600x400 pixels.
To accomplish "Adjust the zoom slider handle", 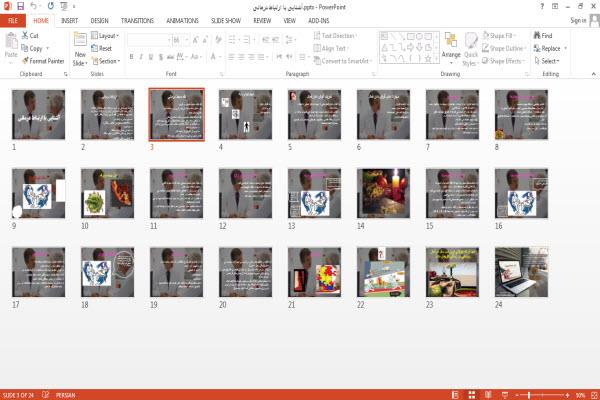I will tap(528, 395).
